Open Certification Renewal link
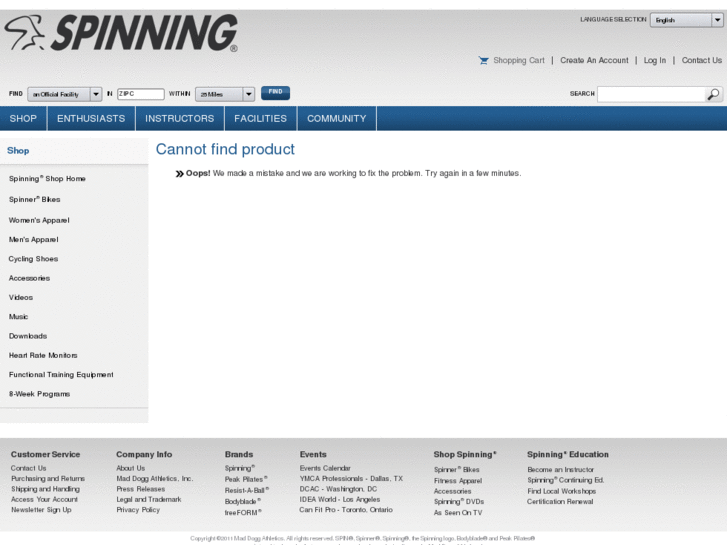Screen dimensions: 727x545 (x=560, y=501)
